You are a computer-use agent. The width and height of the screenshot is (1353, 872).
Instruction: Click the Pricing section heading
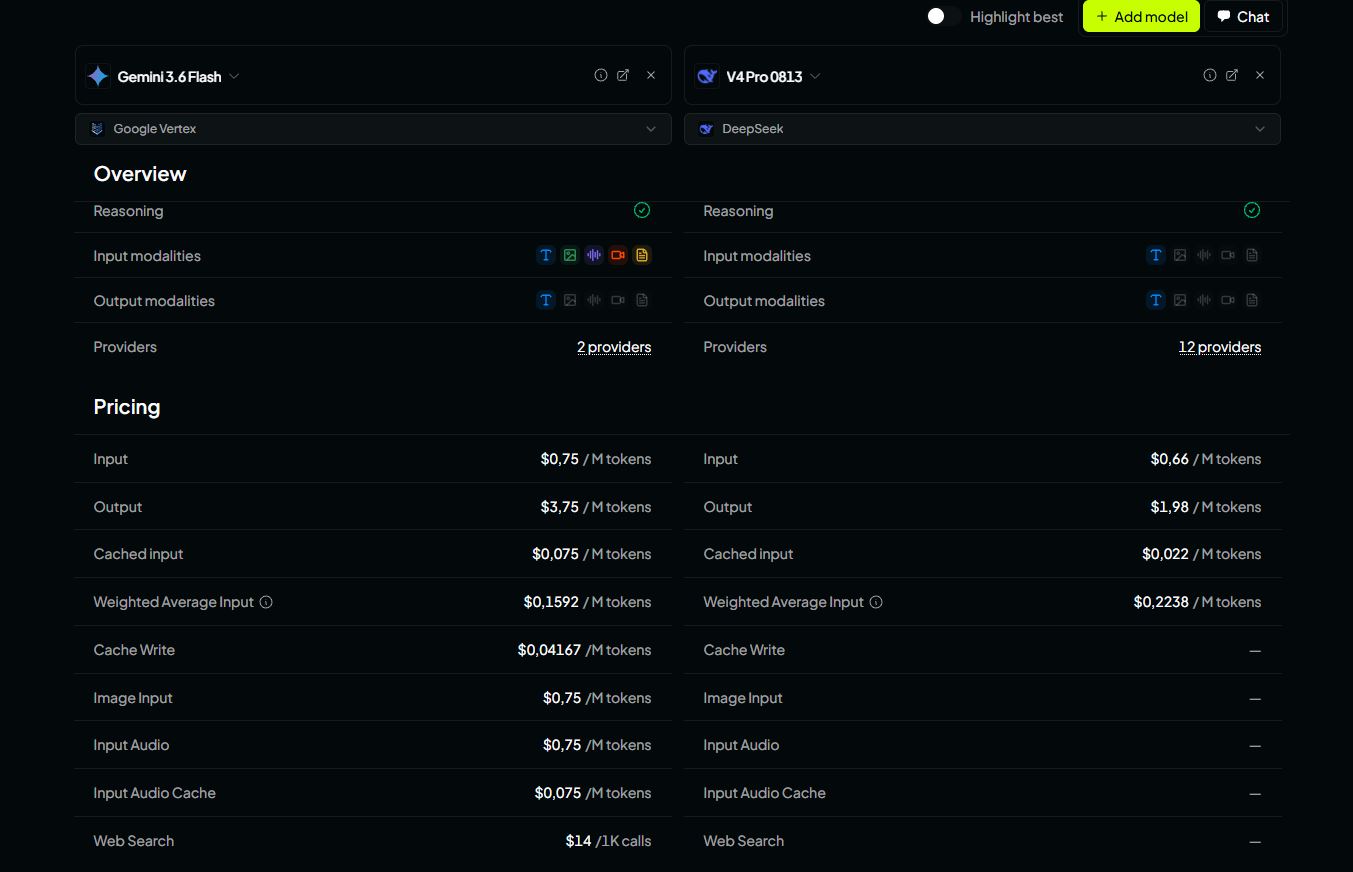pyautogui.click(x=127, y=407)
